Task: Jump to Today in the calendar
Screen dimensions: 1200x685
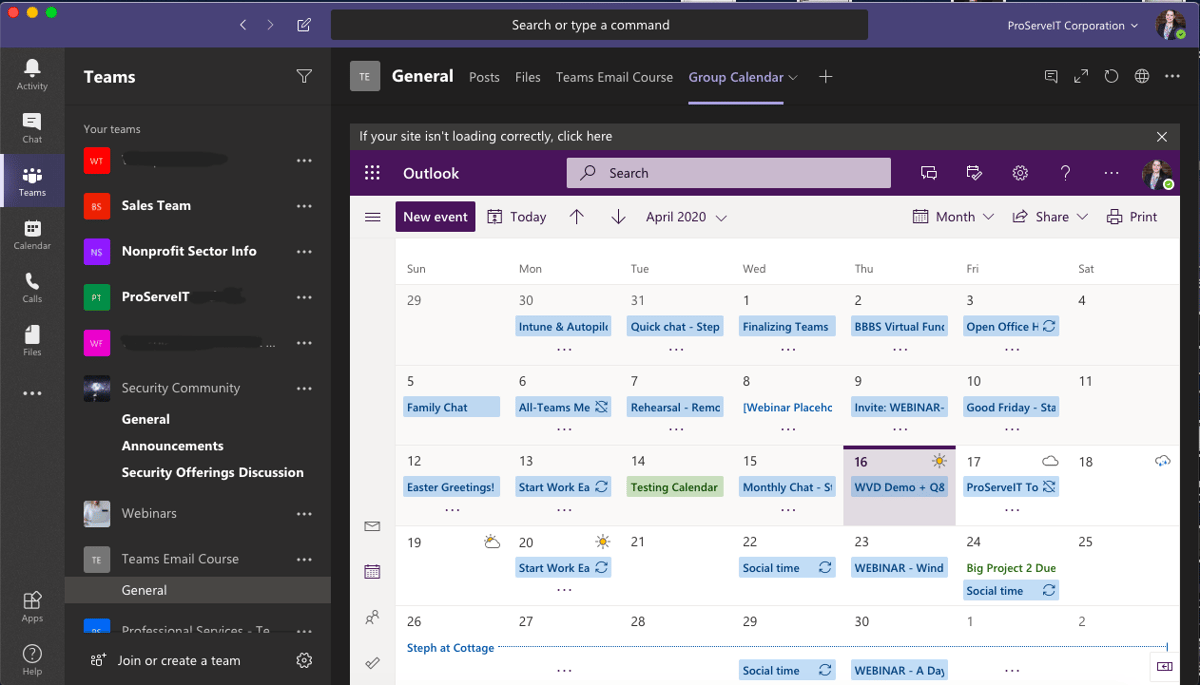Action: point(516,216)
